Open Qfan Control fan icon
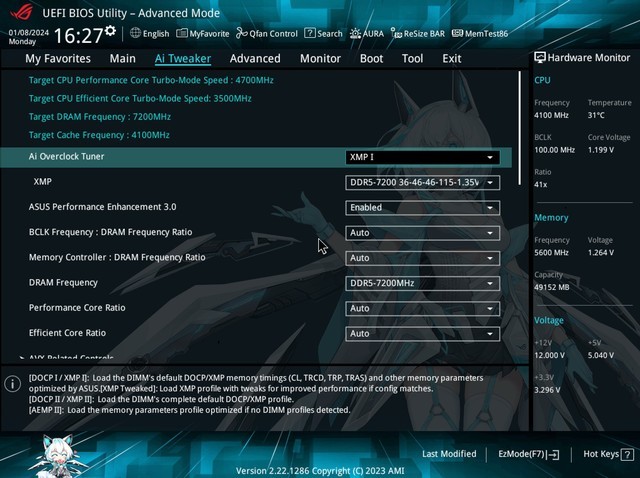 242,33
